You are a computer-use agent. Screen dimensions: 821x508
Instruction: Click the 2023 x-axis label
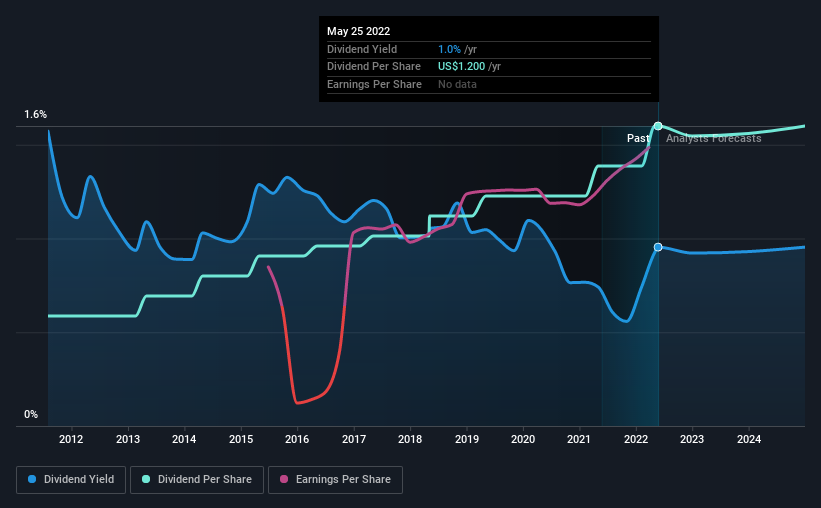pyautogui.click(x=692, y=439)
